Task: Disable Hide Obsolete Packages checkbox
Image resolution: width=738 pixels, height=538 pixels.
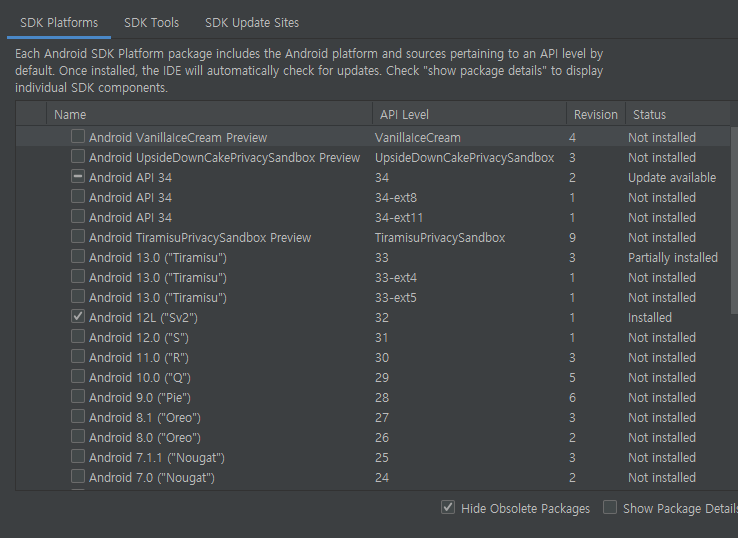Action: [x=448, y=507]
